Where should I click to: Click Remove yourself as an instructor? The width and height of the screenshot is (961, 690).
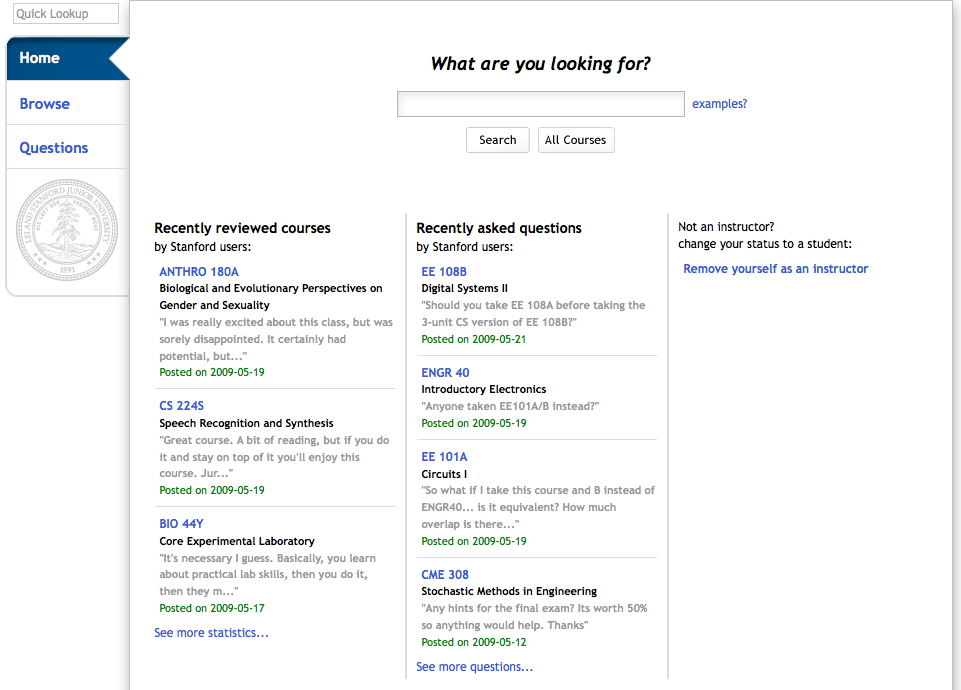[x=775, y=268]
